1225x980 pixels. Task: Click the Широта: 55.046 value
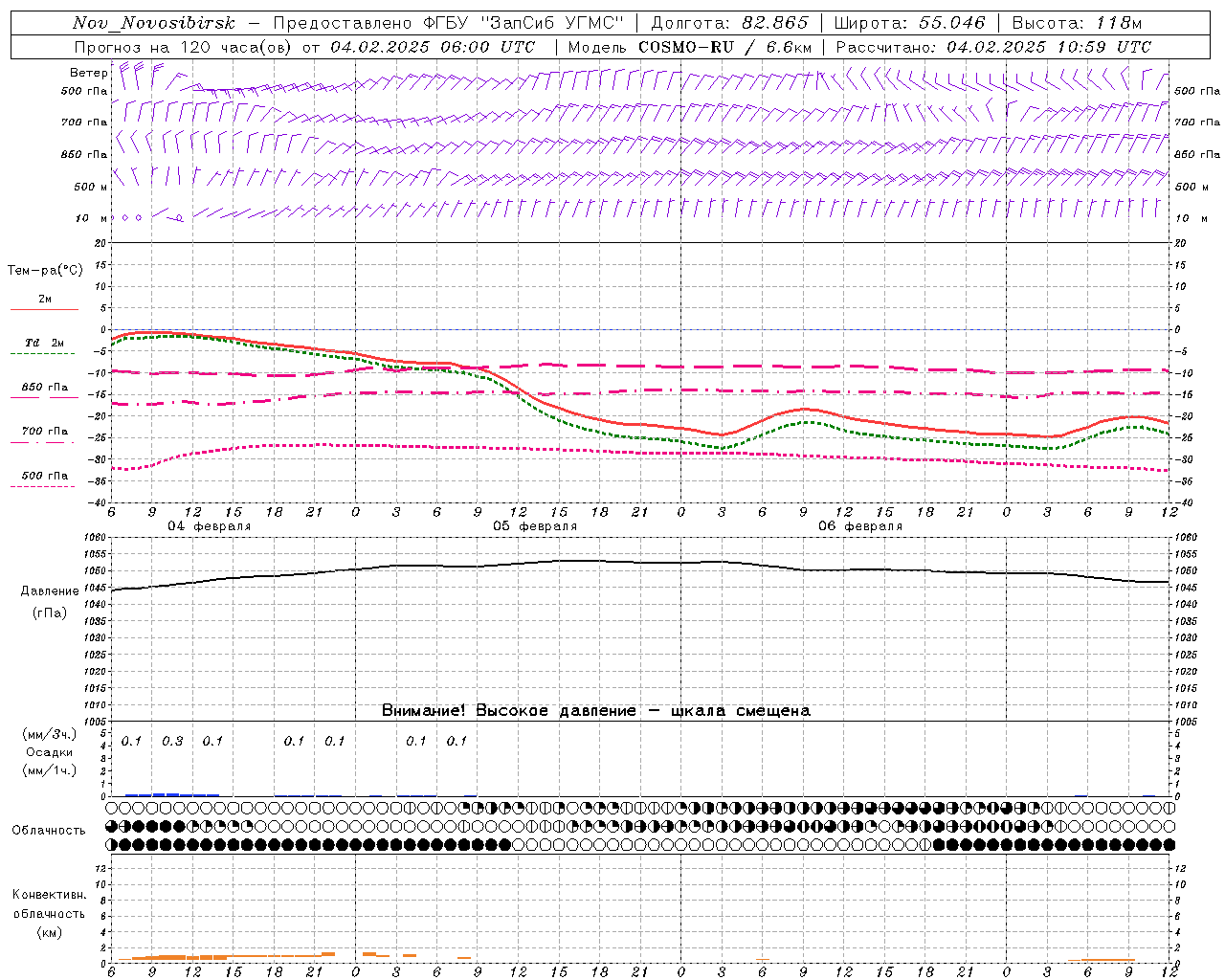909,23
